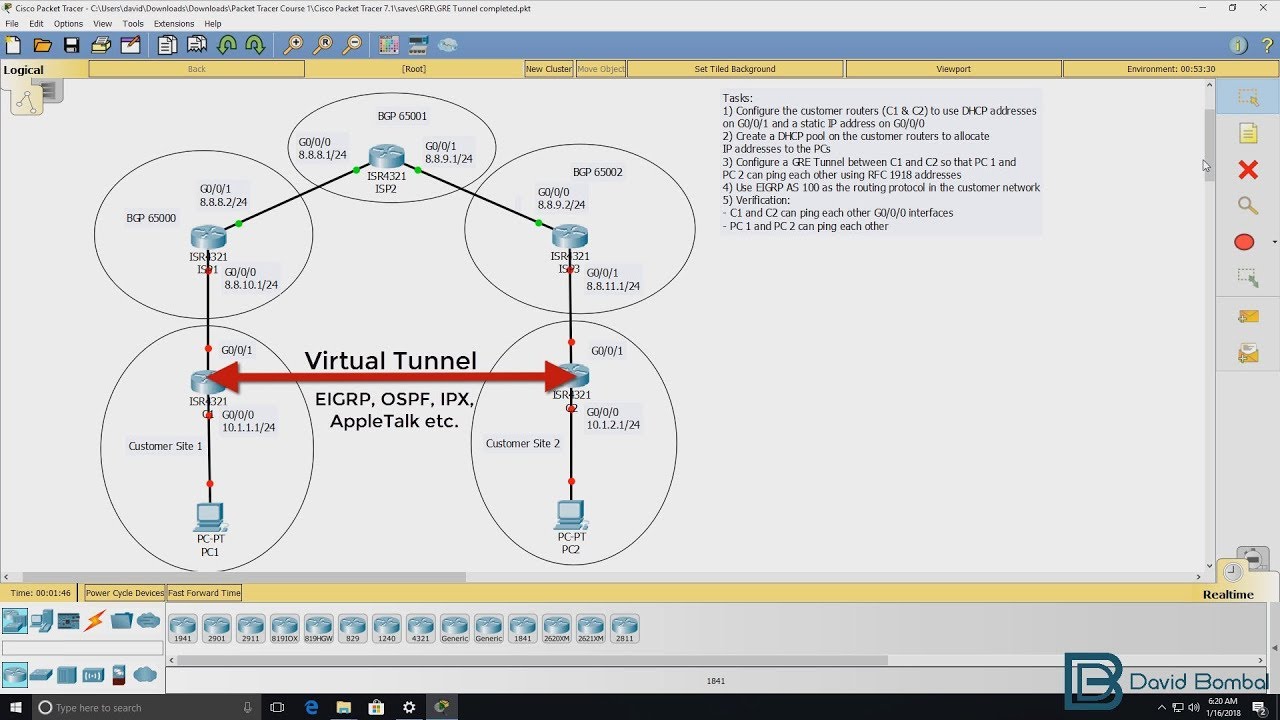Open the View menu
This screenshot has width=1280, height=720.
click(103, 23)
